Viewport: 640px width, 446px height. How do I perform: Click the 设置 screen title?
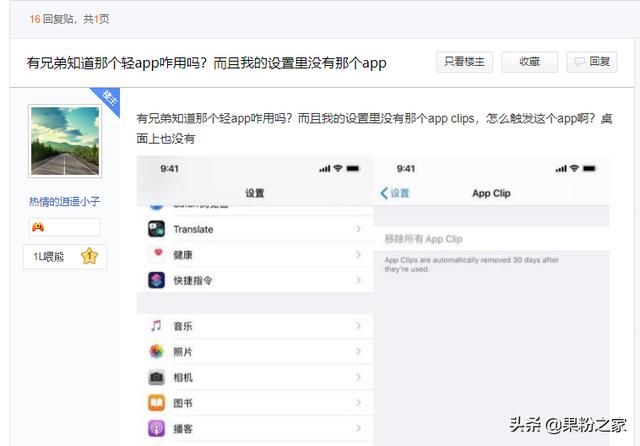click(255, 193)
